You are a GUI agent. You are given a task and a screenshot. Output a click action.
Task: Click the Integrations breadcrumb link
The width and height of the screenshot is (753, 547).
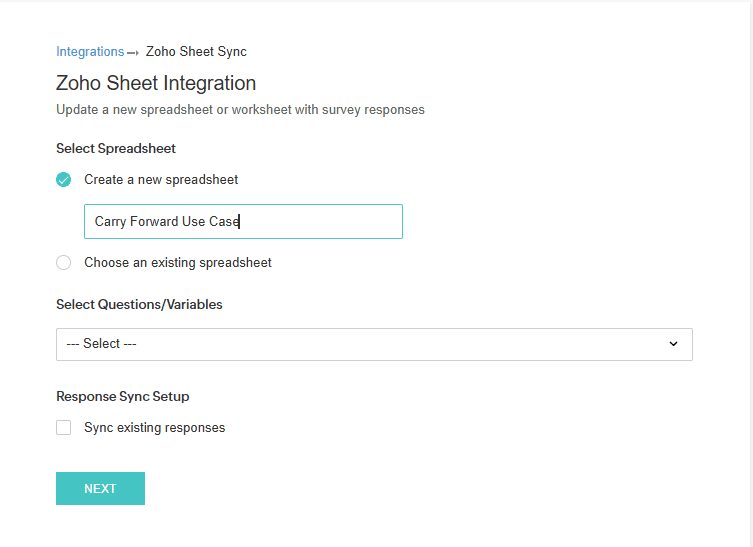[90, 52]
